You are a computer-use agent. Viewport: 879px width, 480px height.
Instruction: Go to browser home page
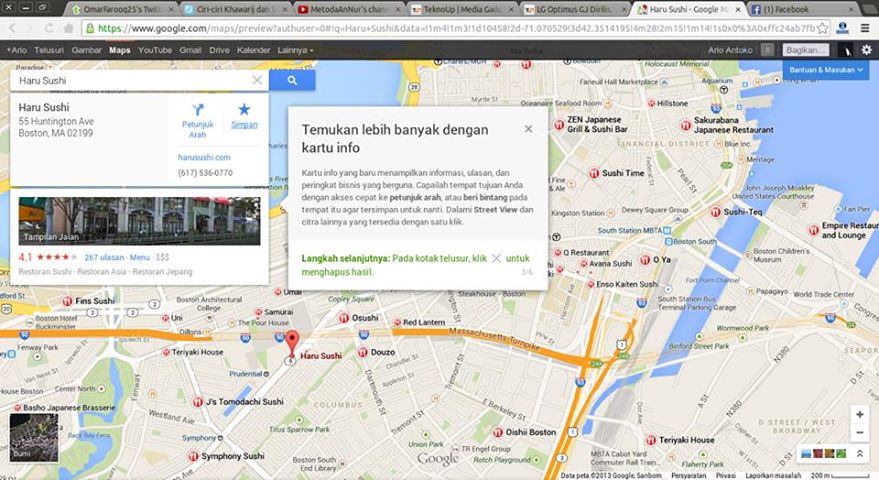[68, 28]
